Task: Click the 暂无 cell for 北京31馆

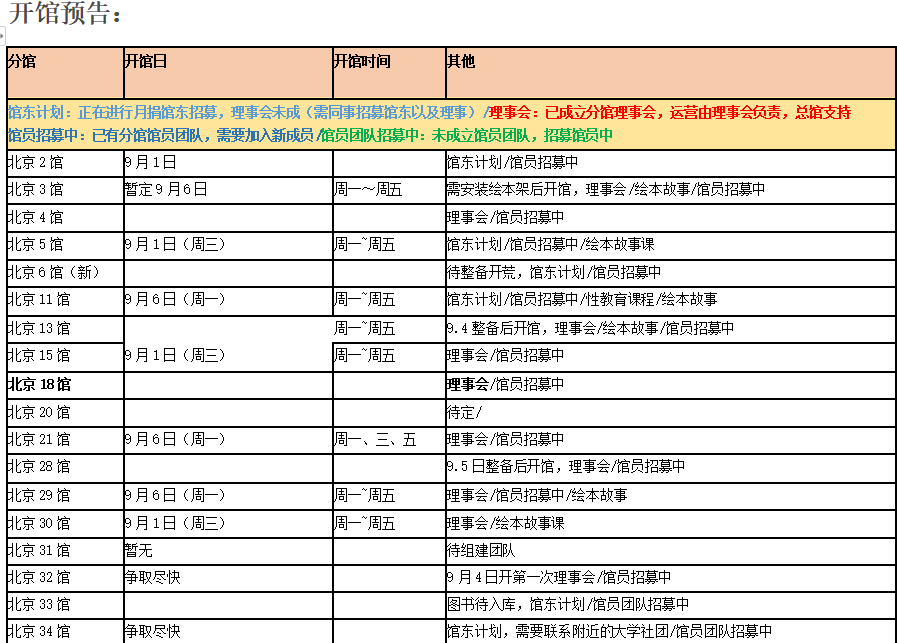Action: pos(227,550)
